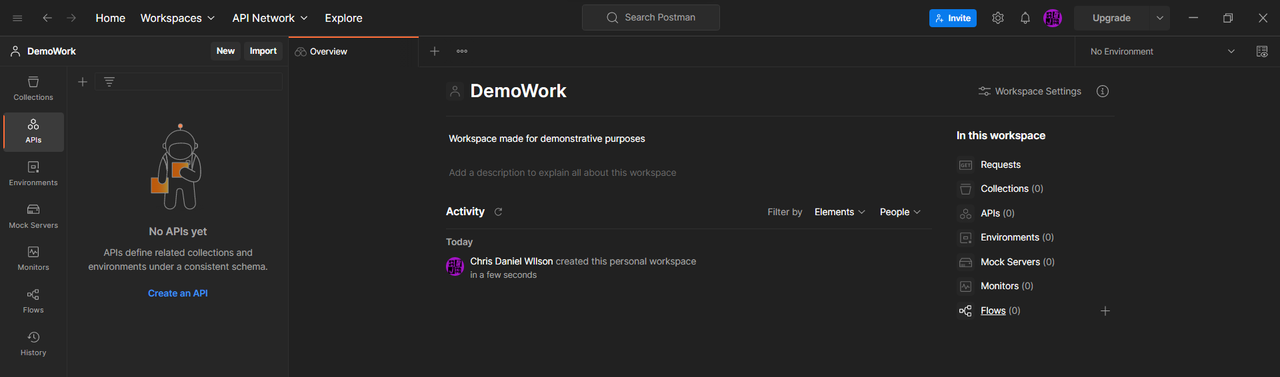Open the environment quick look icon
Screen dimensions: 1280x377
[1262, 51]
